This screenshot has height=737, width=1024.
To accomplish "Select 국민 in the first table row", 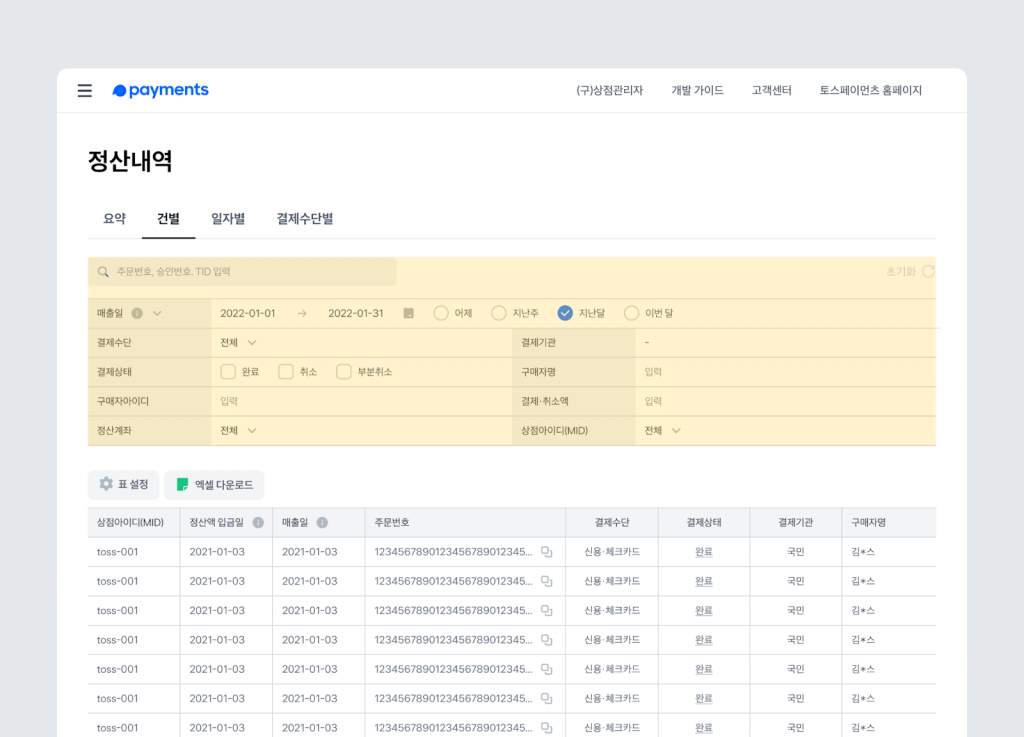I will [795, 552].
